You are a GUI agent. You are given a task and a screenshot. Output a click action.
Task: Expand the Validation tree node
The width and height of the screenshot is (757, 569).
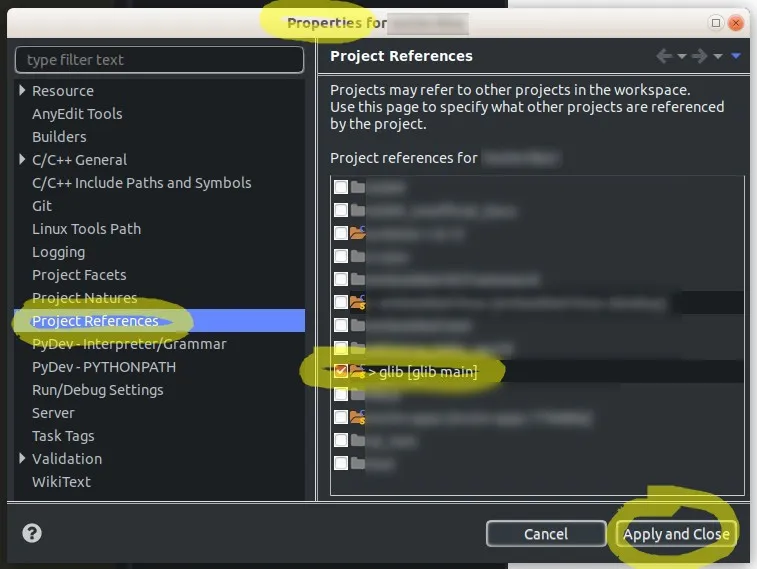click(x=22, y=458)
